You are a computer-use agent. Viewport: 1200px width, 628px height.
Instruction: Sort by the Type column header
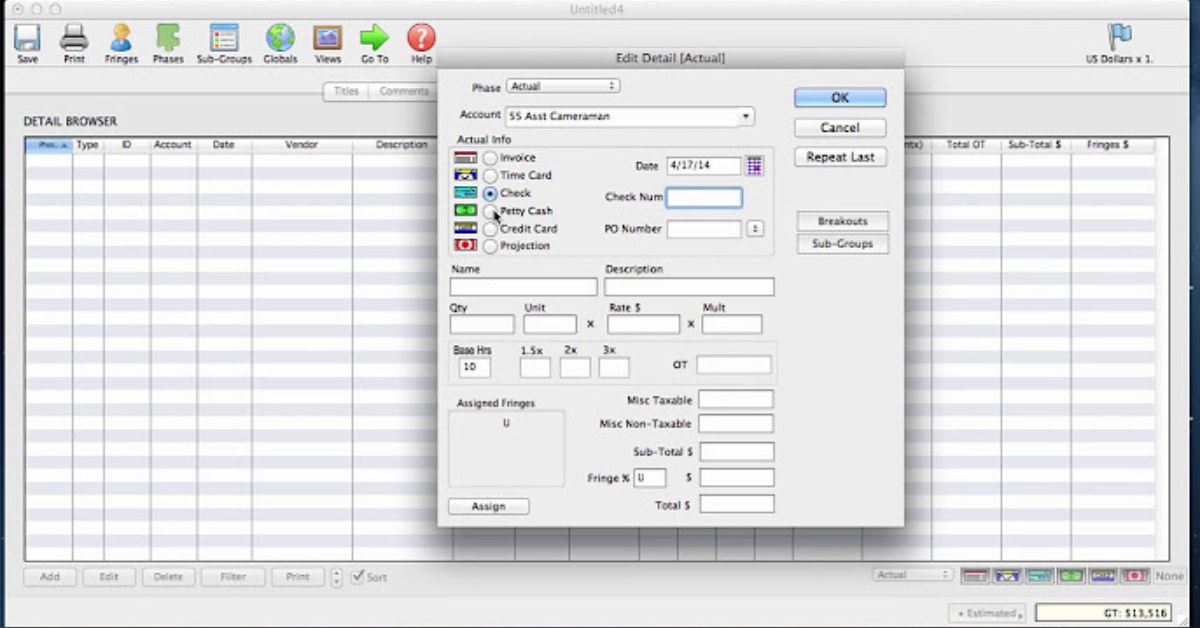point(88,145)
